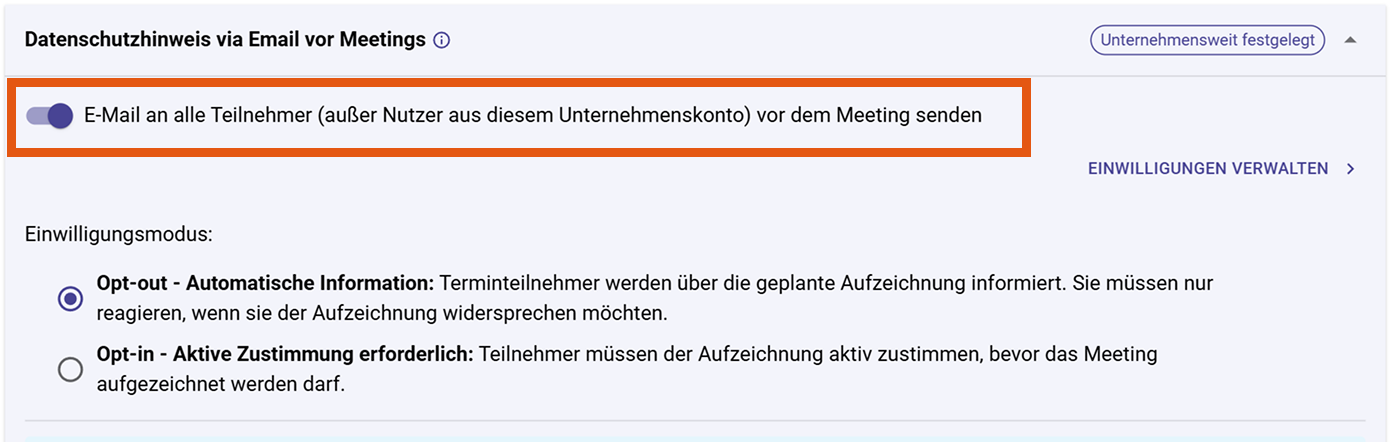Click the 'Einwilligungsmodus:' label

[x=119, y=235]
